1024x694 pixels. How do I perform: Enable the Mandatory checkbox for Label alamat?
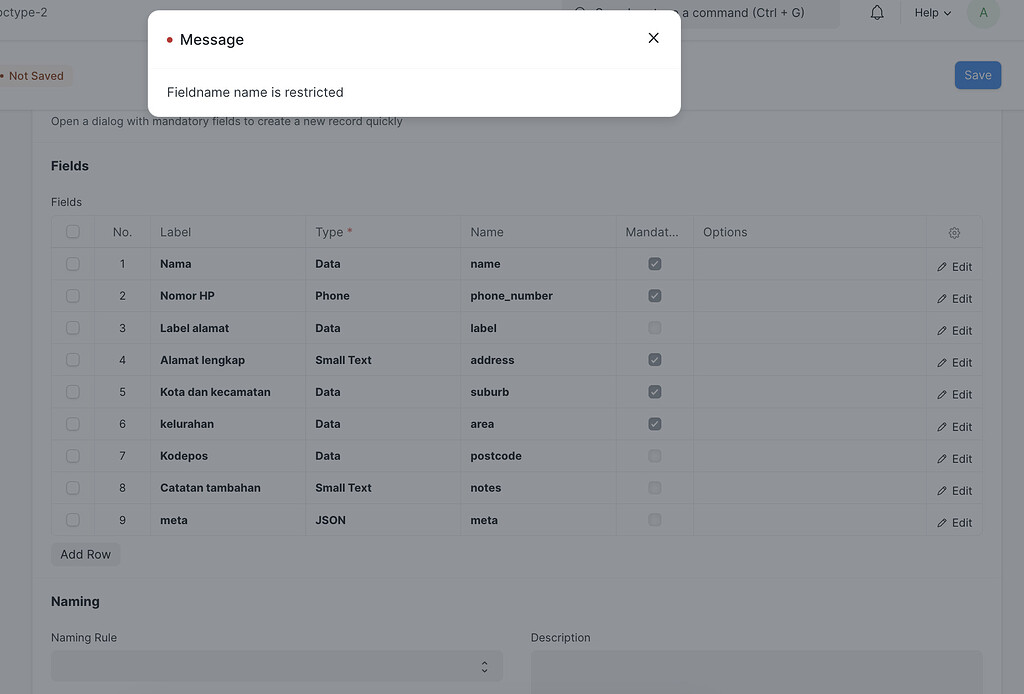click(x=655, y=328)
